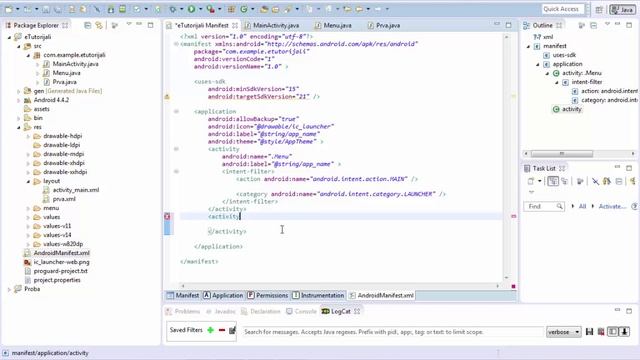
Task: Collapse the layout folder
Action: coord(28,181)
